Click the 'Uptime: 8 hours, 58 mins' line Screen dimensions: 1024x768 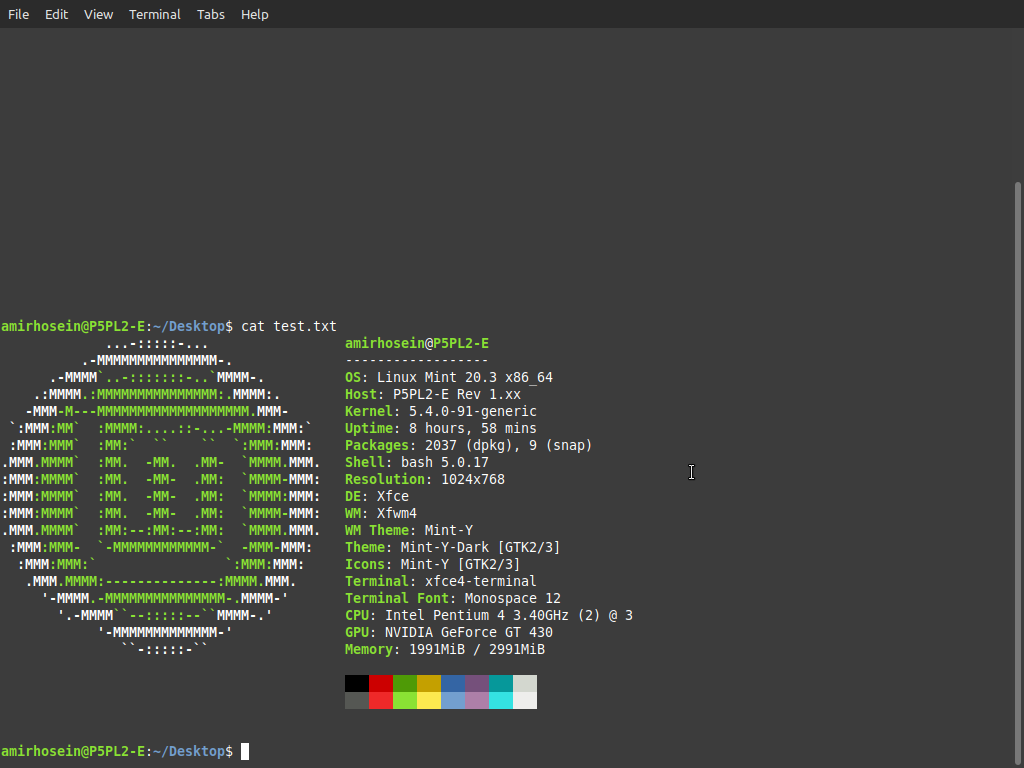(x=441, y=428)
